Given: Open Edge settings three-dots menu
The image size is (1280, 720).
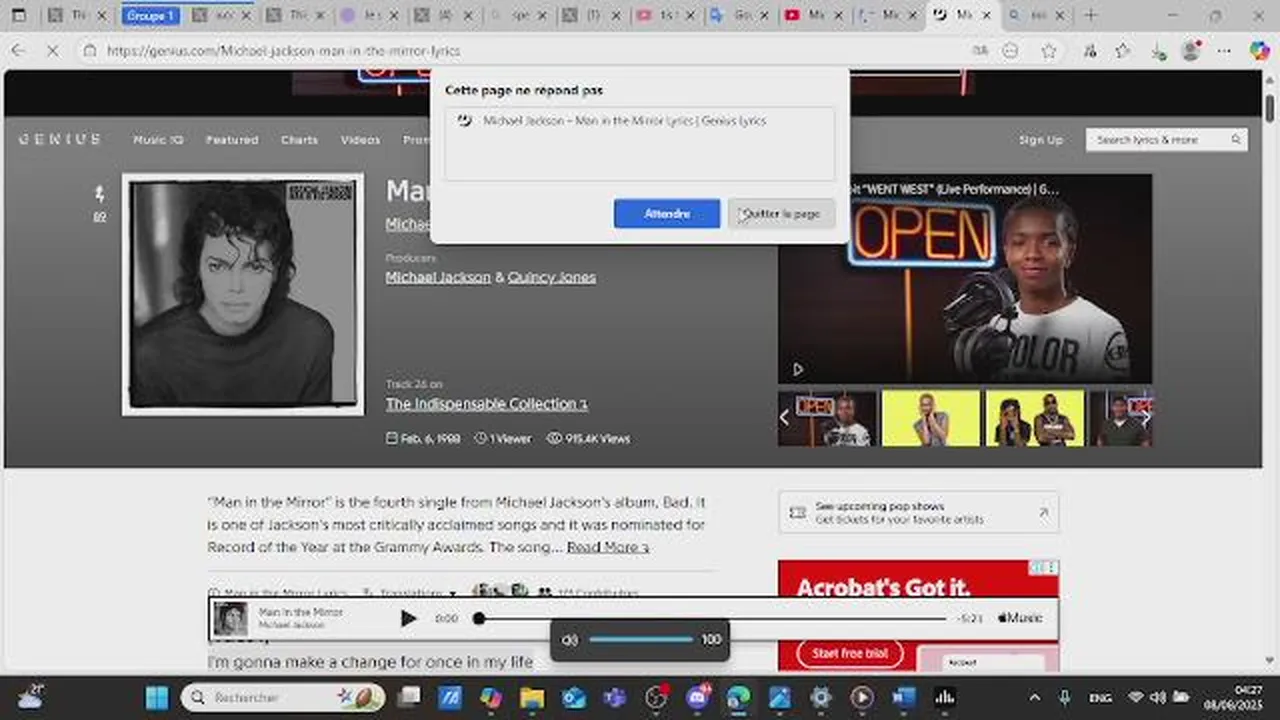Looking at the screenshot, I should pos(1225,51).
